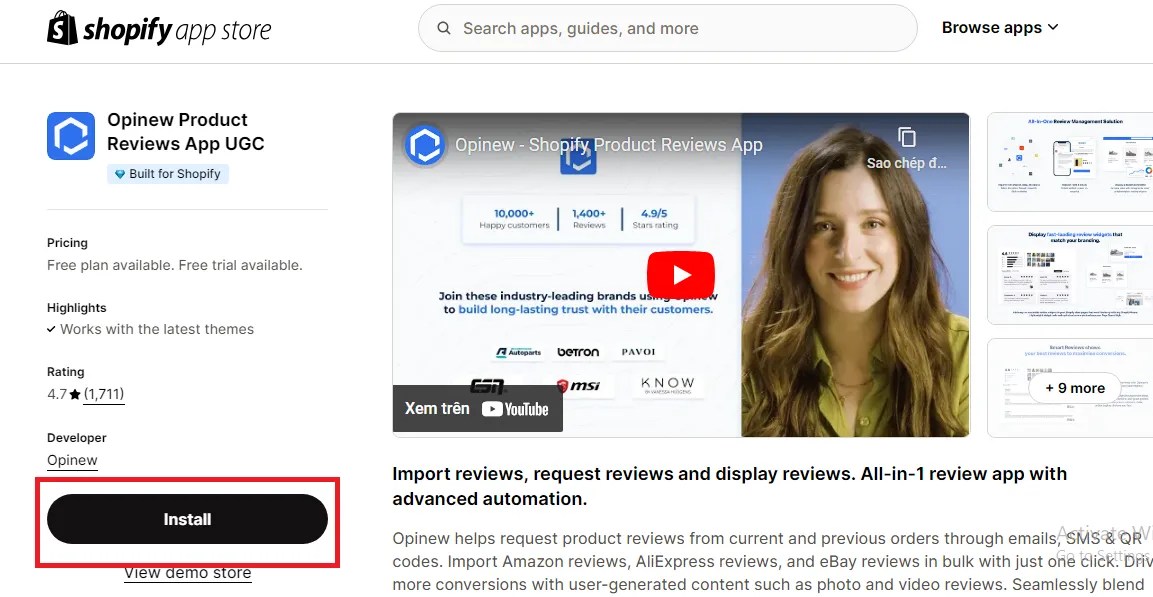Click the magnifying glass search icon

pyautogui.click(x=443, y=28)
